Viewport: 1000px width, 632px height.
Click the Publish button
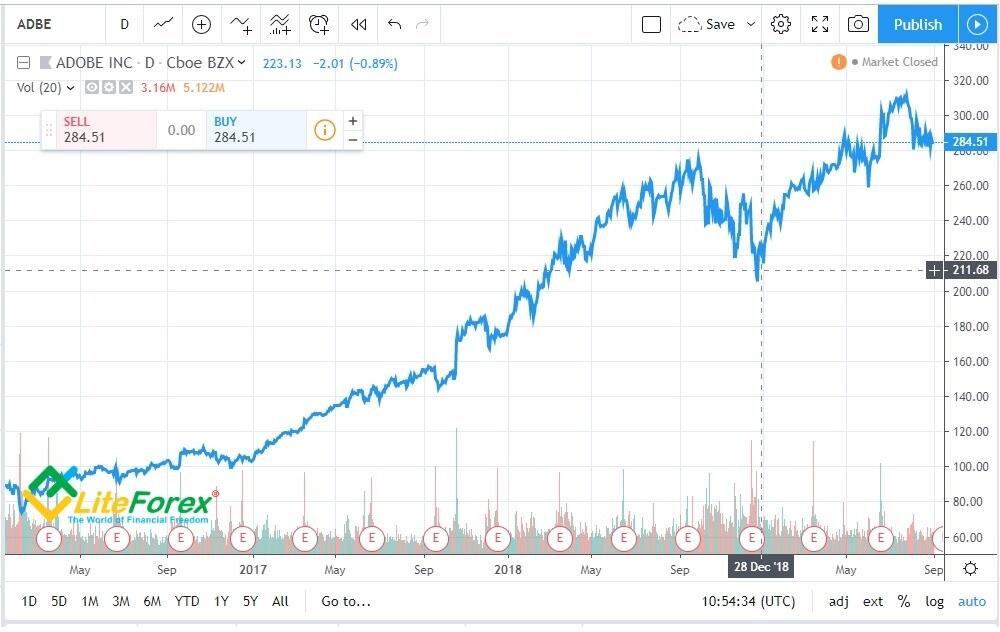tap(917, 24)
